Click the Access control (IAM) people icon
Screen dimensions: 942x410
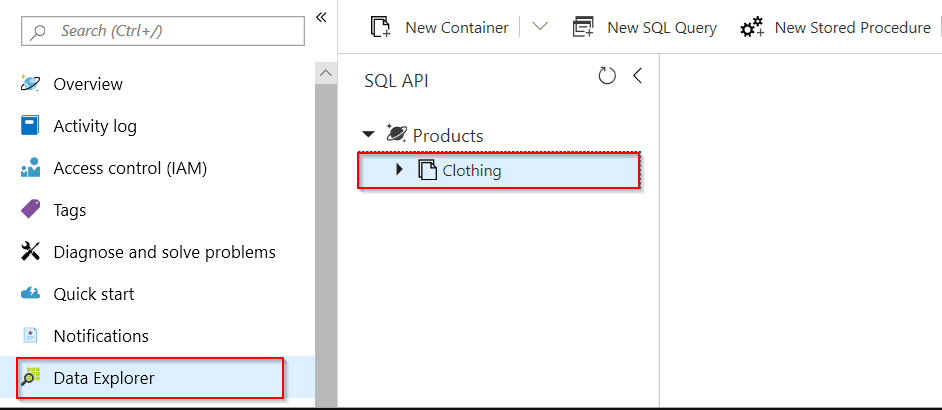pos(30,168)
